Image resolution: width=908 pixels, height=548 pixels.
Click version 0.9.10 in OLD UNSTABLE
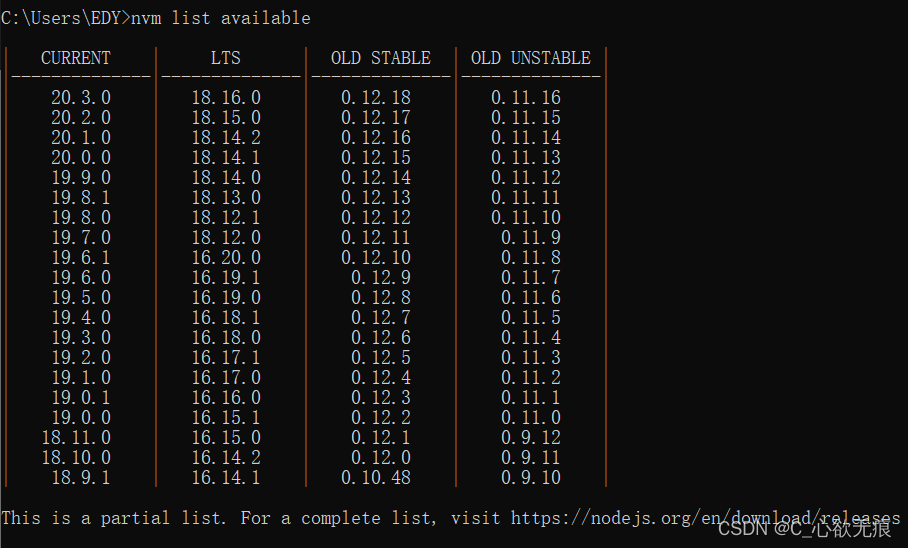[531, 478]
